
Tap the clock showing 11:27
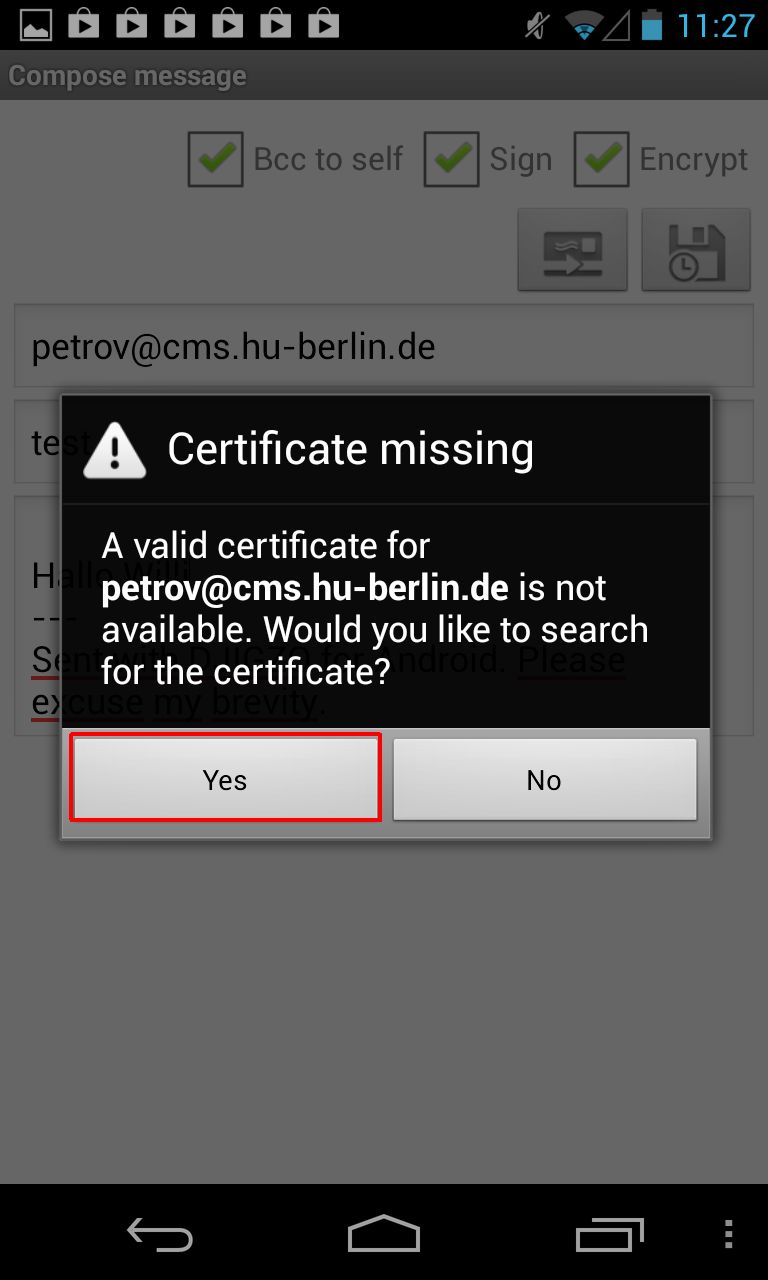716,25
